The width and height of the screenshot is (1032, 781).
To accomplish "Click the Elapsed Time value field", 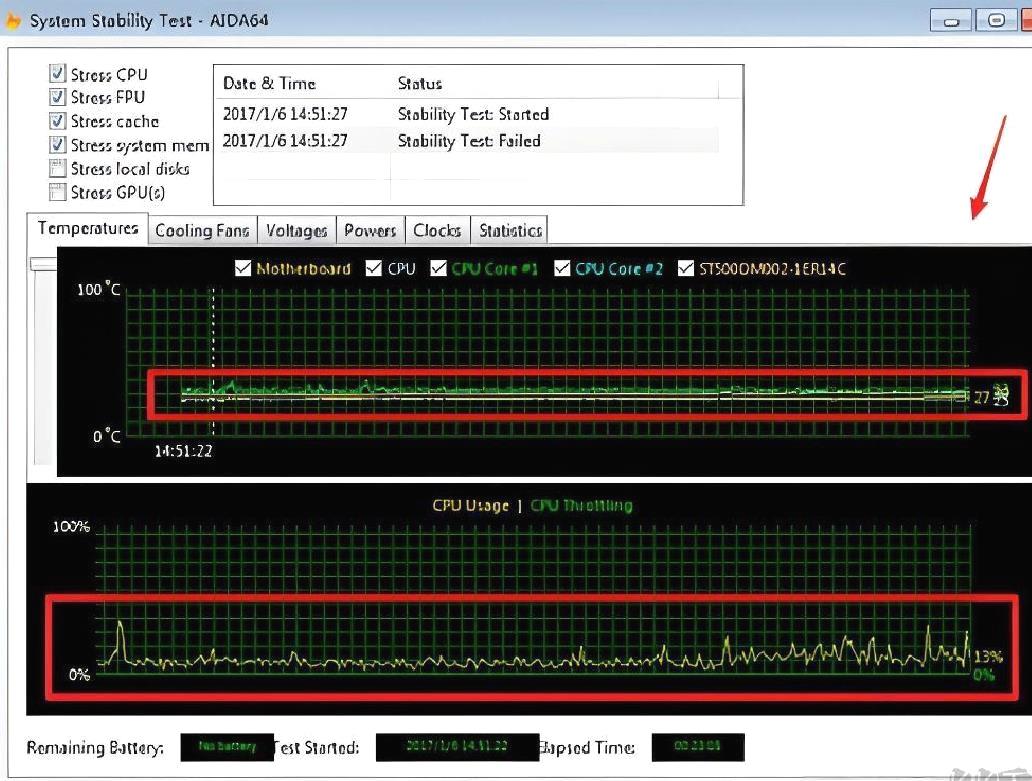I will coord(698,747).
